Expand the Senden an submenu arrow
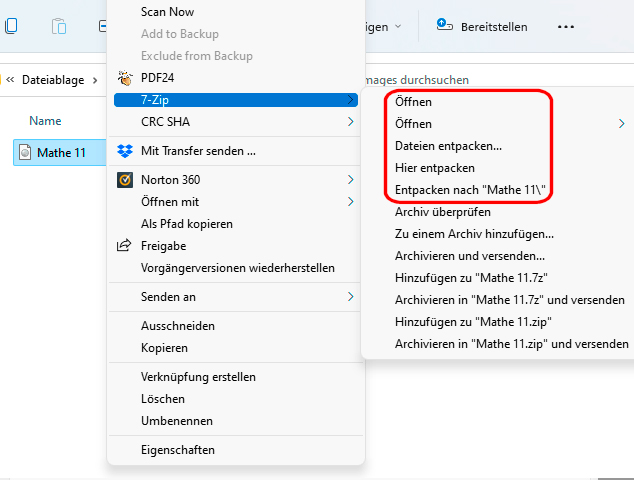Viewport: 634px width, 480px height. pos(350,297)
